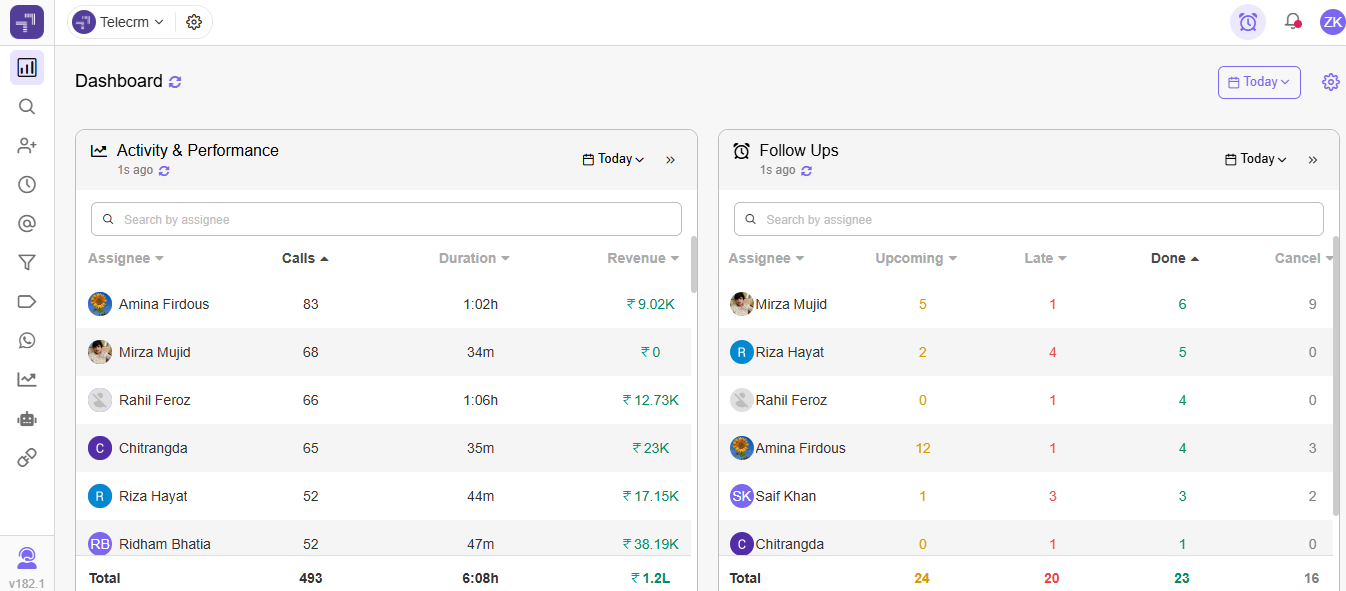Open the automation bot sidebar icon
1346x591 pixels.
(x=27, y=419)
